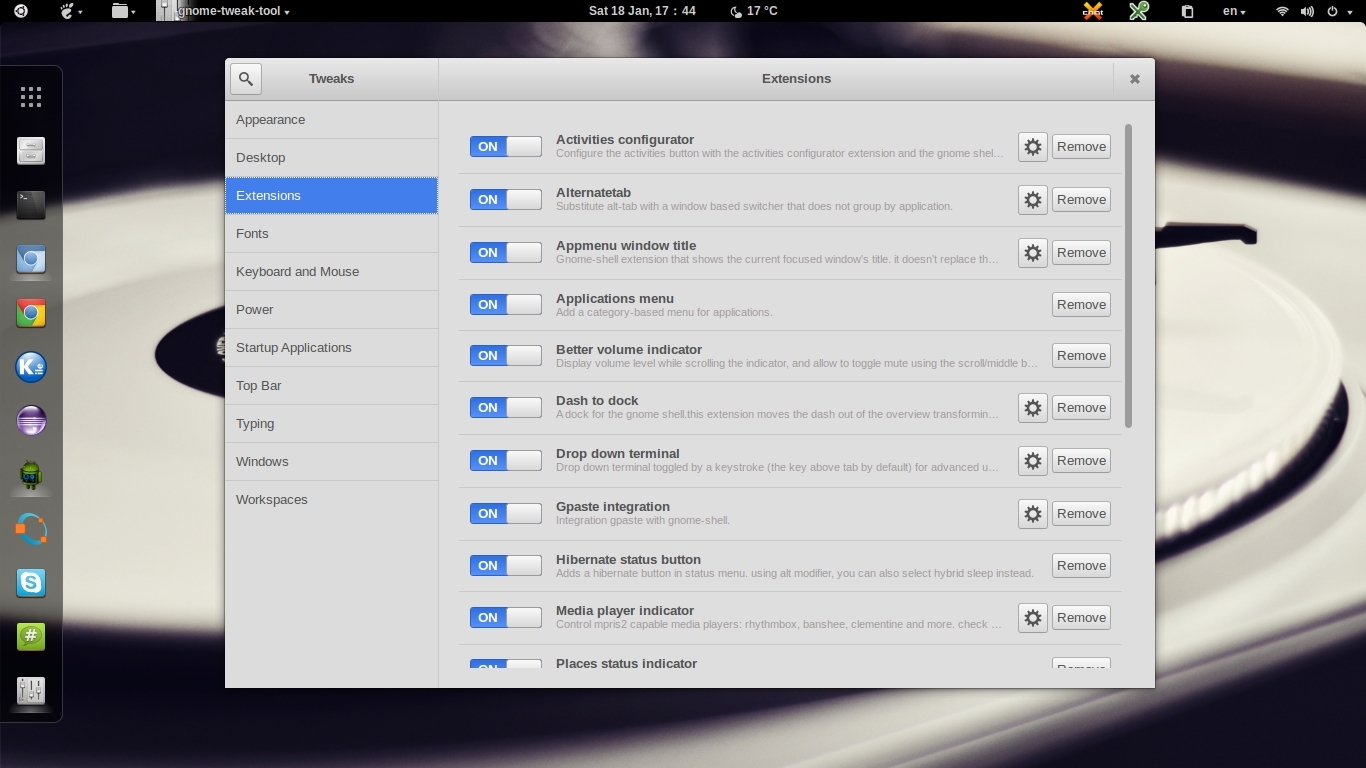Click the search magnifier in Tweaks header
The image size is (1366, 768).
(x=246, y=79)
